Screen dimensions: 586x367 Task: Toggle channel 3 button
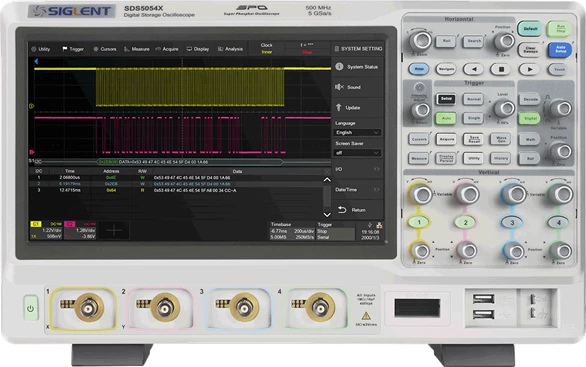[x=512, y=222]
